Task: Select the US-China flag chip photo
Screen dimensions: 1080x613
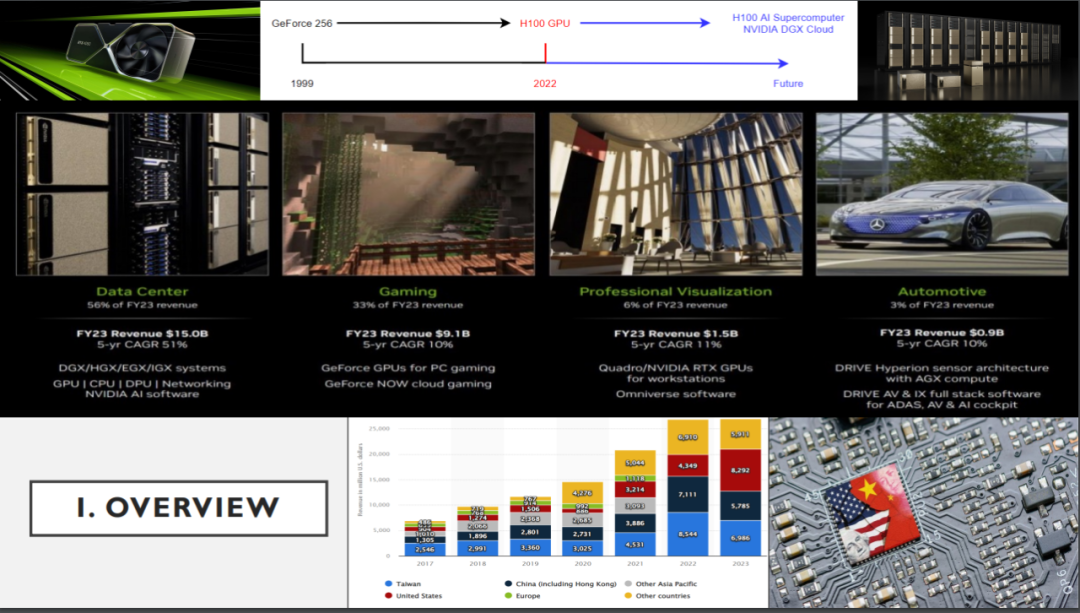Action: point(924,512)
